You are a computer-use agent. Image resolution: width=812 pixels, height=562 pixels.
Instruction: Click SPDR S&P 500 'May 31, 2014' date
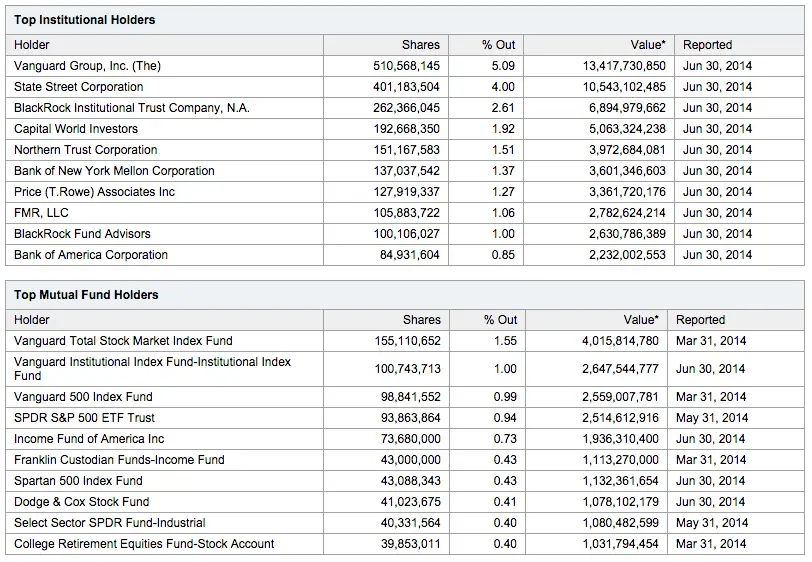[x=712, y=418]
